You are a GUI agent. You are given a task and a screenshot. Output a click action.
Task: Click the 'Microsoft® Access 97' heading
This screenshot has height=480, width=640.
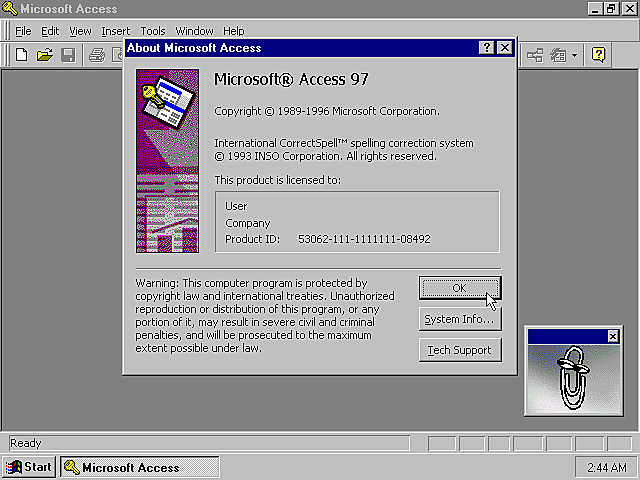tap(291, 79)
